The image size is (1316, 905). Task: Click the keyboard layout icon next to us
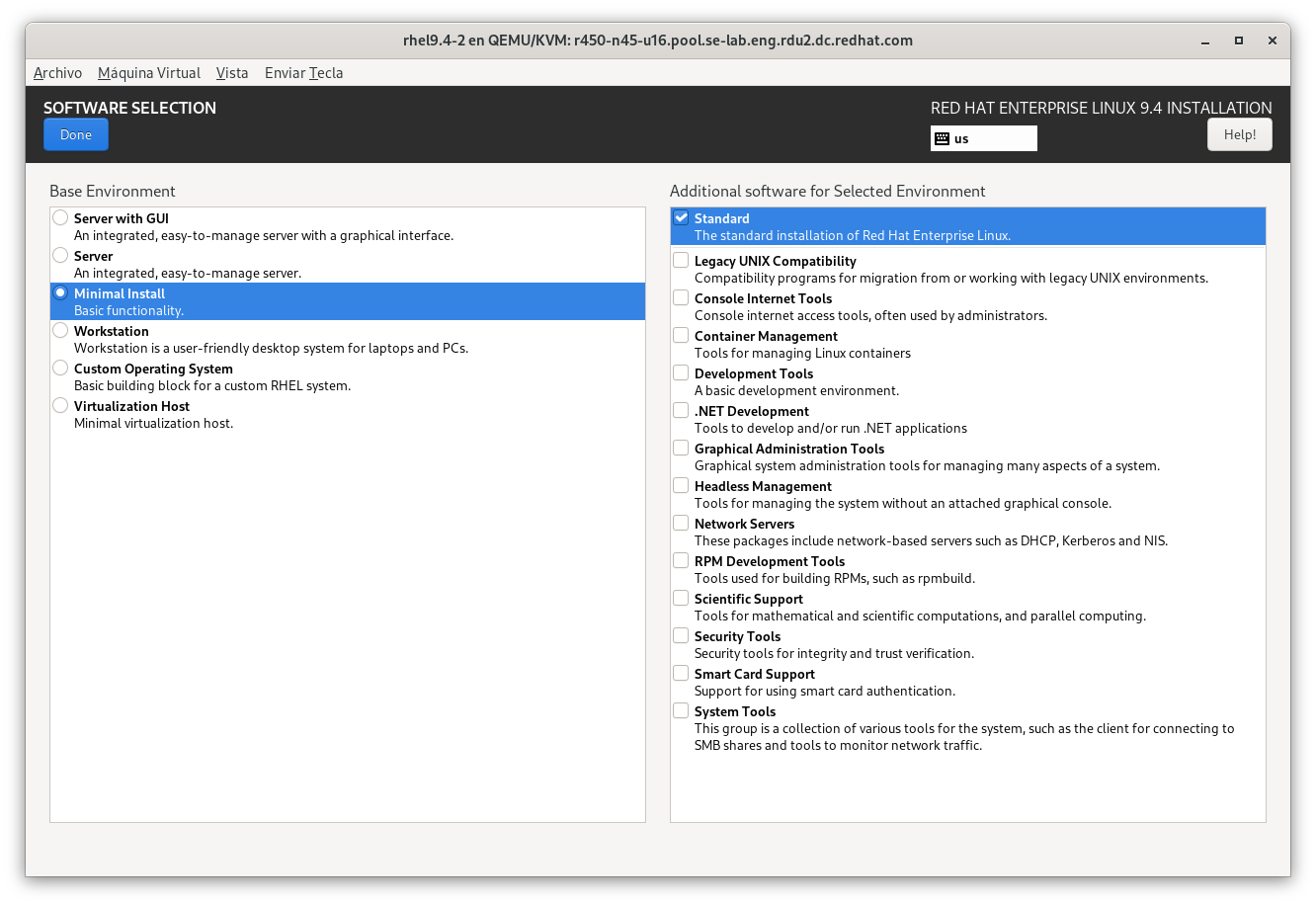942,138
